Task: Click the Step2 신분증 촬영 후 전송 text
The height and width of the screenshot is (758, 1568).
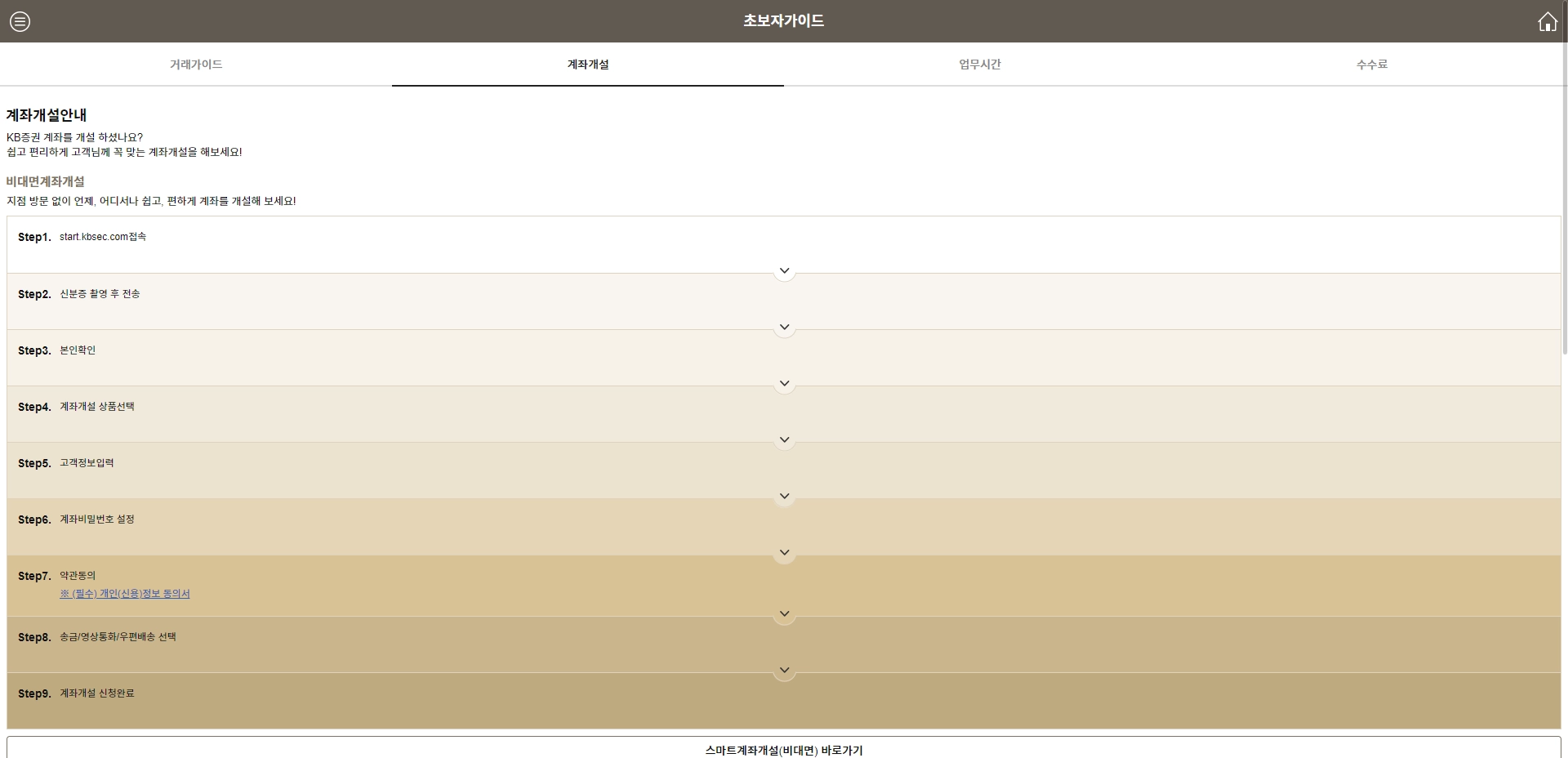Action: (x=100, y=294)
